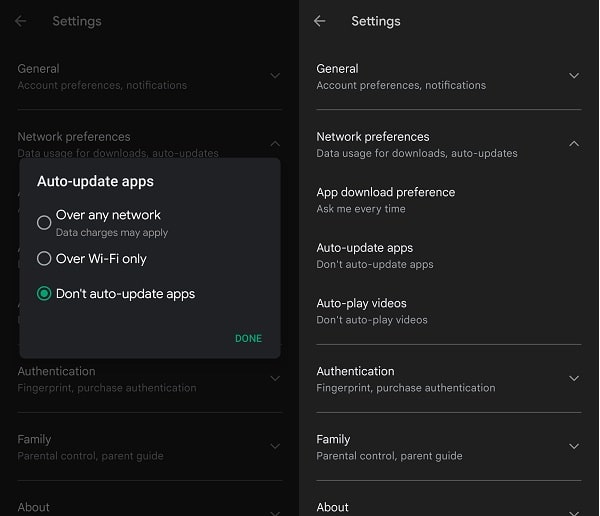This screenshot has width=600, height=516.
Task: Choose Over Wi-Fi only radio option
Action: [44, 259]
